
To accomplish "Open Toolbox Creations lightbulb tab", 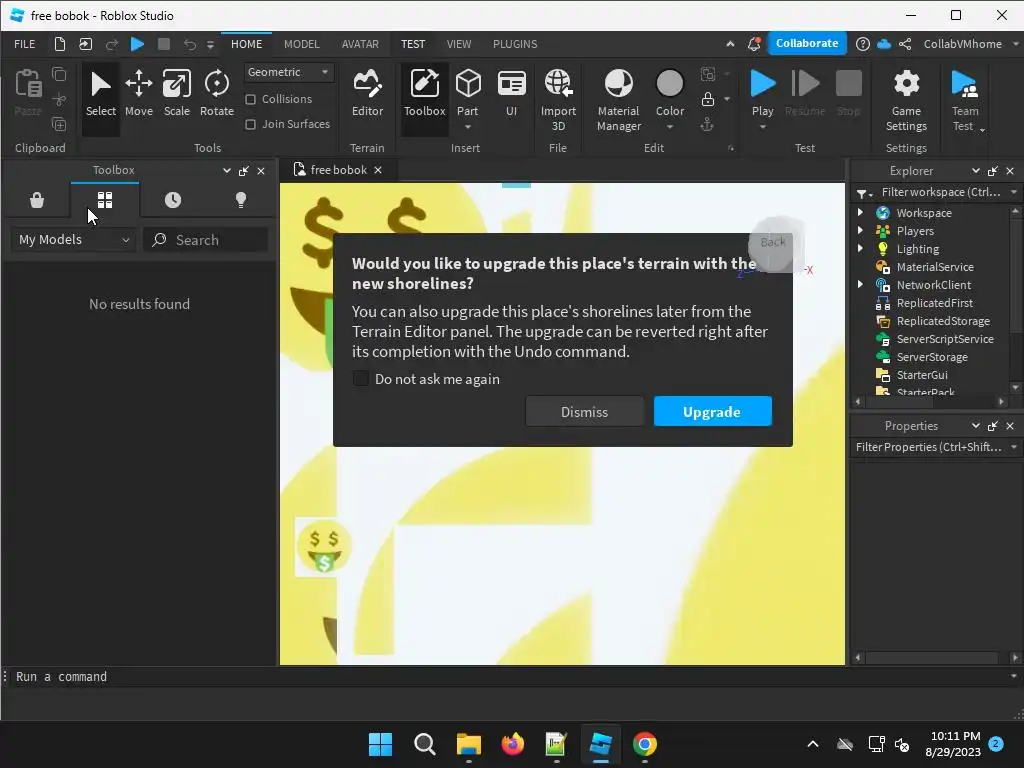I will tap(241, 200).
